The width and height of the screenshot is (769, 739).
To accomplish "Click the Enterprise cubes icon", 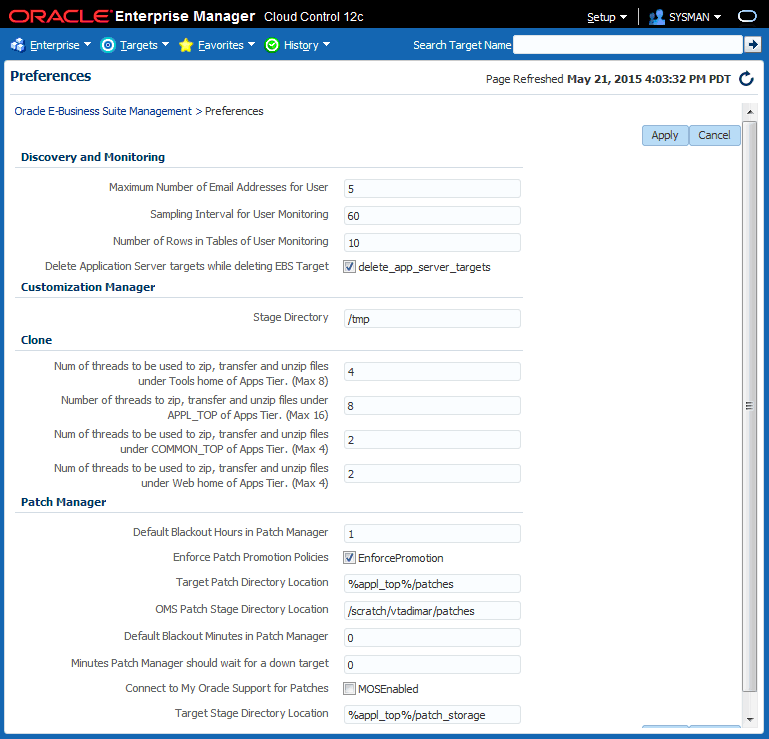I will click(18, 45).
